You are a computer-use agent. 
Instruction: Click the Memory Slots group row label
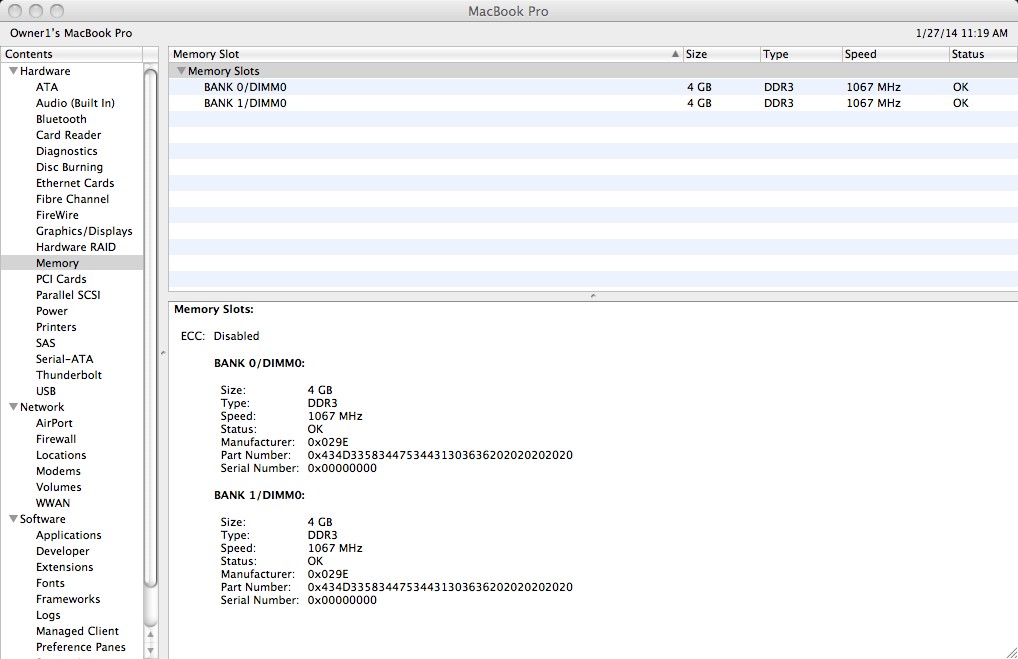pos(223,71)
